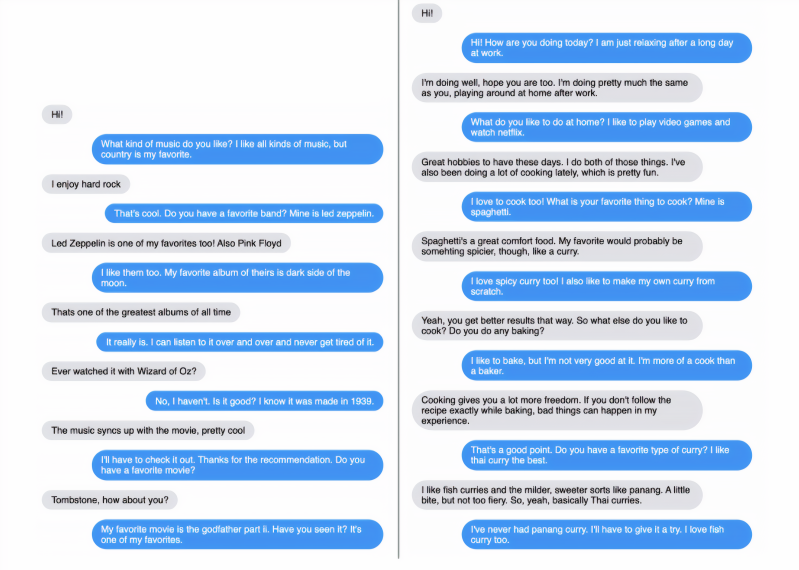Select the message about The Godfather Part II

[236, 533]
